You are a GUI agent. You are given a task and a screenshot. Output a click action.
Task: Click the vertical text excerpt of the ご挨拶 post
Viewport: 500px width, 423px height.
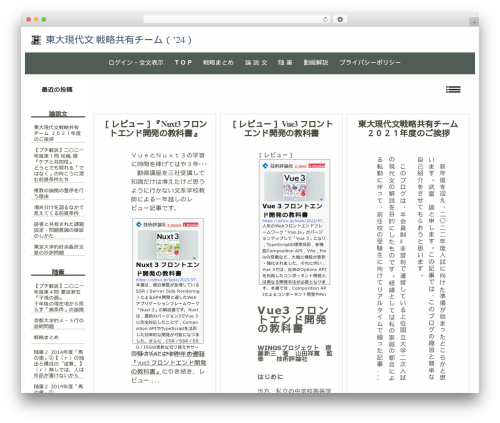pyautogui.click(x=411, y=268)
